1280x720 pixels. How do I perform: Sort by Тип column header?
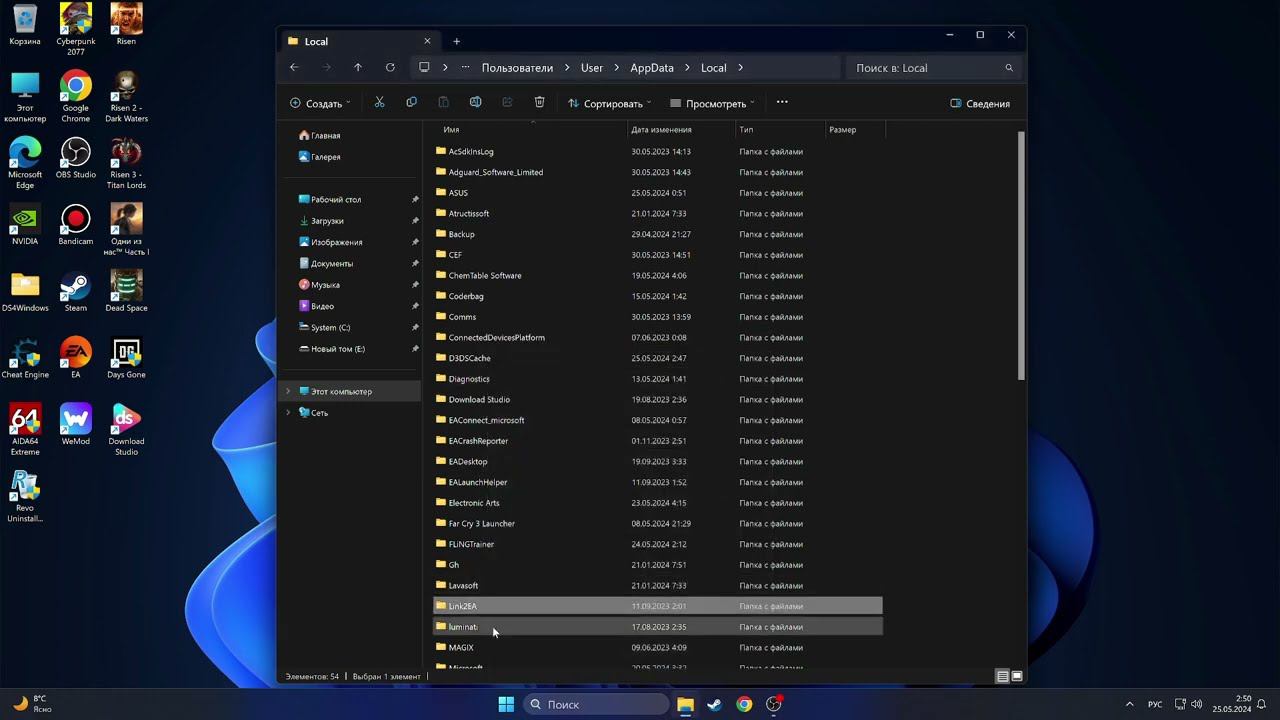coord(746,129)
